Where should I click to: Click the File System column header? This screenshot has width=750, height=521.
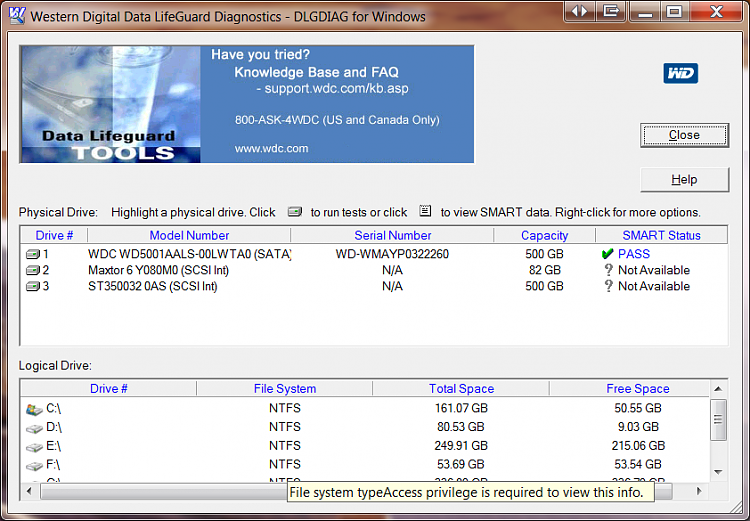point(285,388)
